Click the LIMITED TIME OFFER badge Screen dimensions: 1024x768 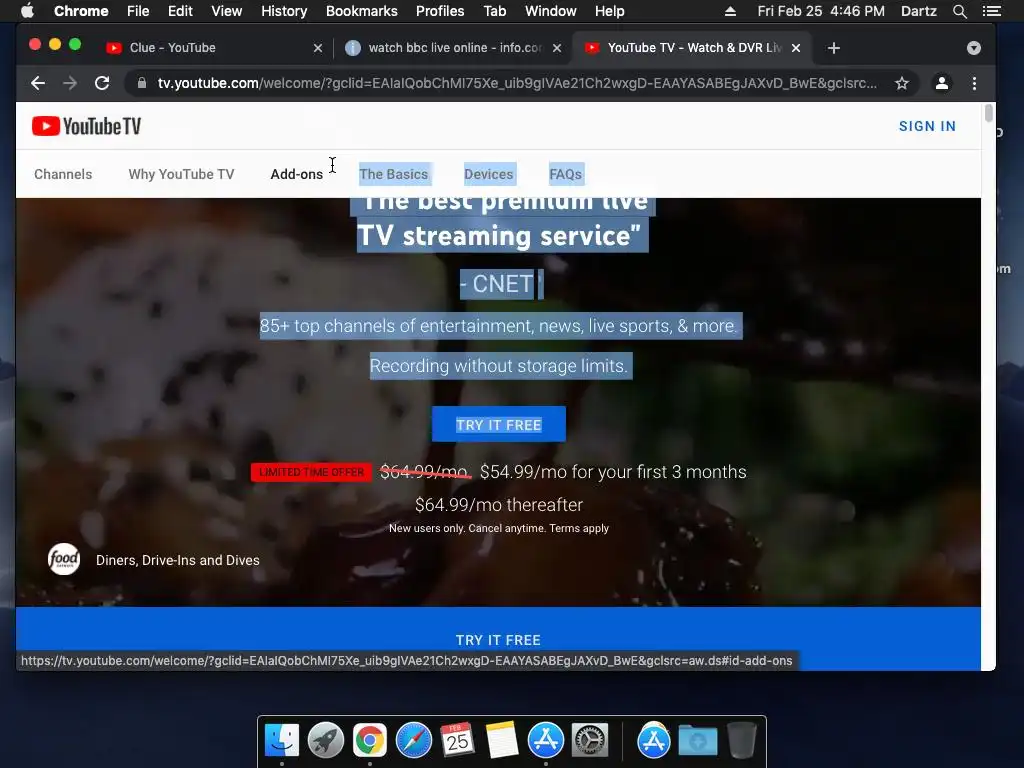(x=312, y=472)
